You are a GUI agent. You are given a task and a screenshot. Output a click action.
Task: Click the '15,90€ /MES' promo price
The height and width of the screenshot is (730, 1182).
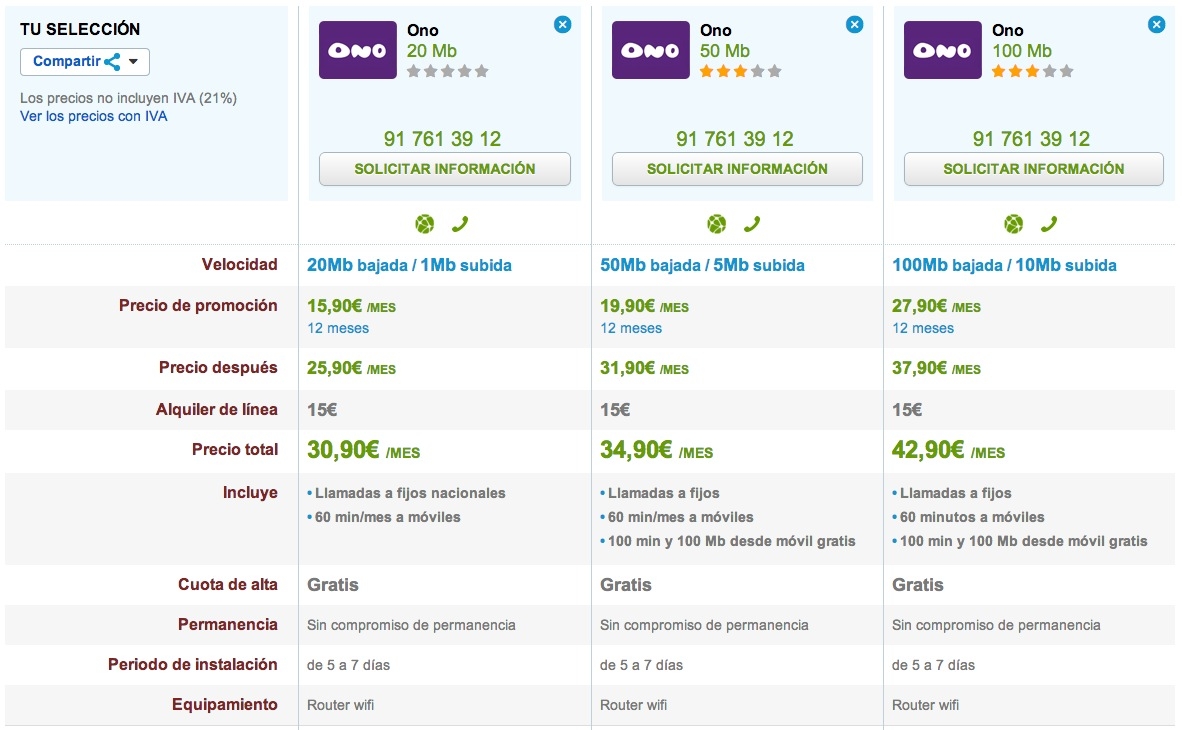tap(351, 306)
